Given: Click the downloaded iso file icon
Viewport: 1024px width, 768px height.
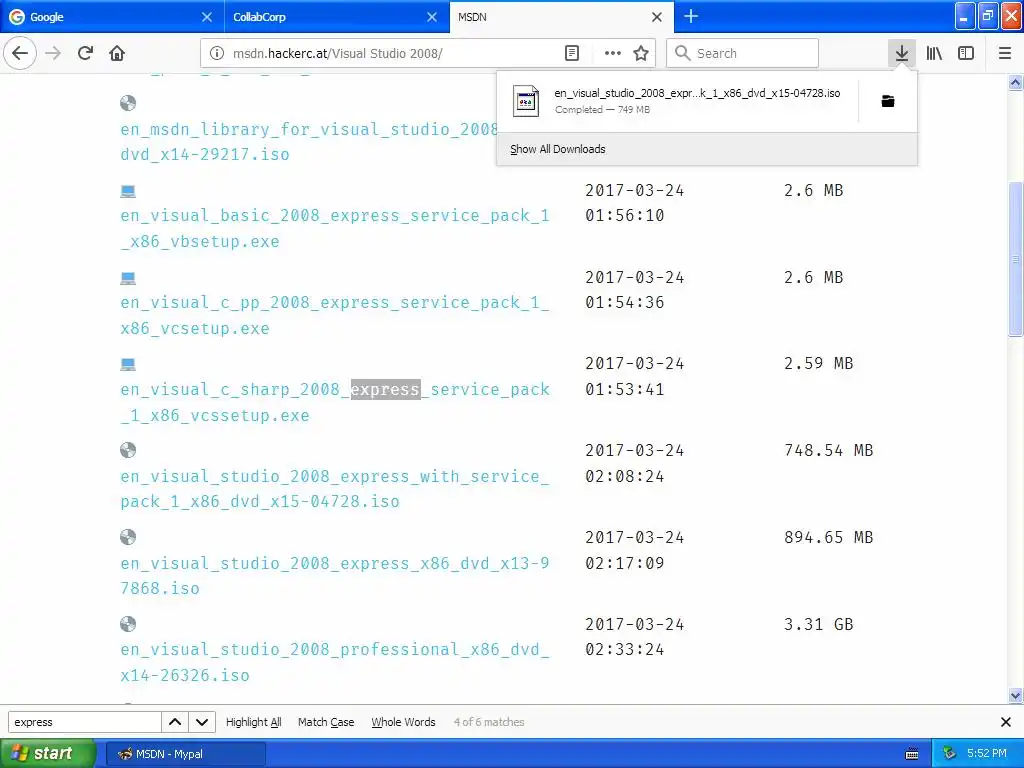Looking at the screenshot, I should click(x=526, y=101).
